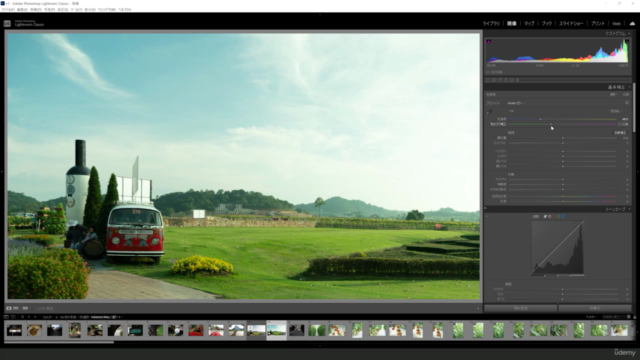Open Grid view icon in filmstrip bar
The height and width of the screenshot is (360, 640).
tap(22, 317)
